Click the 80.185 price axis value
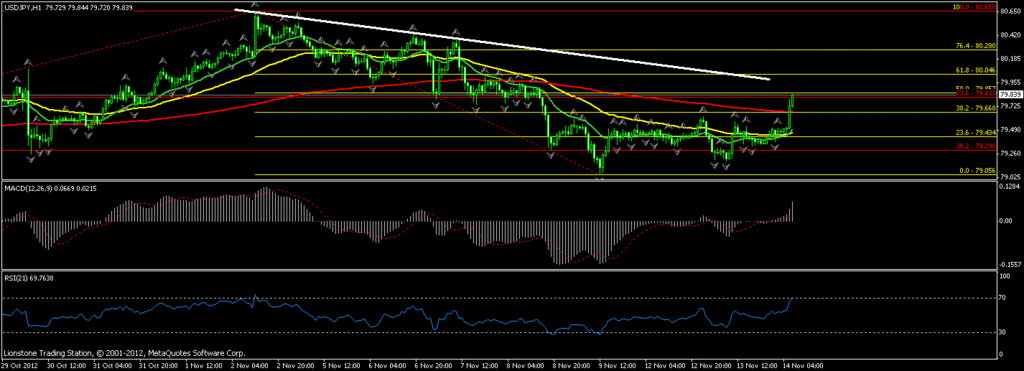Screen dimensions: 1024x371 1010,58
